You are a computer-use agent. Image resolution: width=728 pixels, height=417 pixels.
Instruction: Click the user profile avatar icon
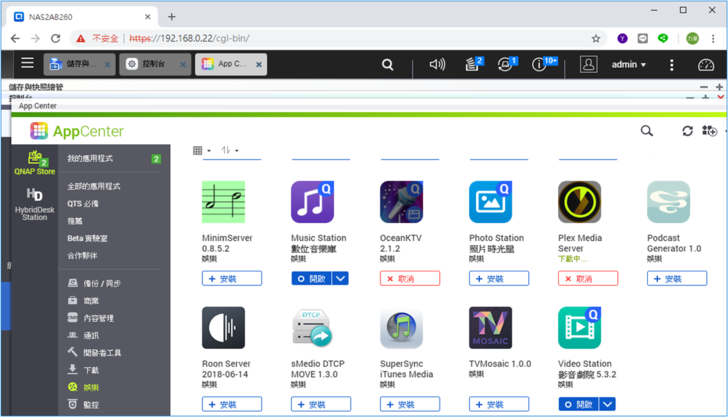tap(588, 64)
